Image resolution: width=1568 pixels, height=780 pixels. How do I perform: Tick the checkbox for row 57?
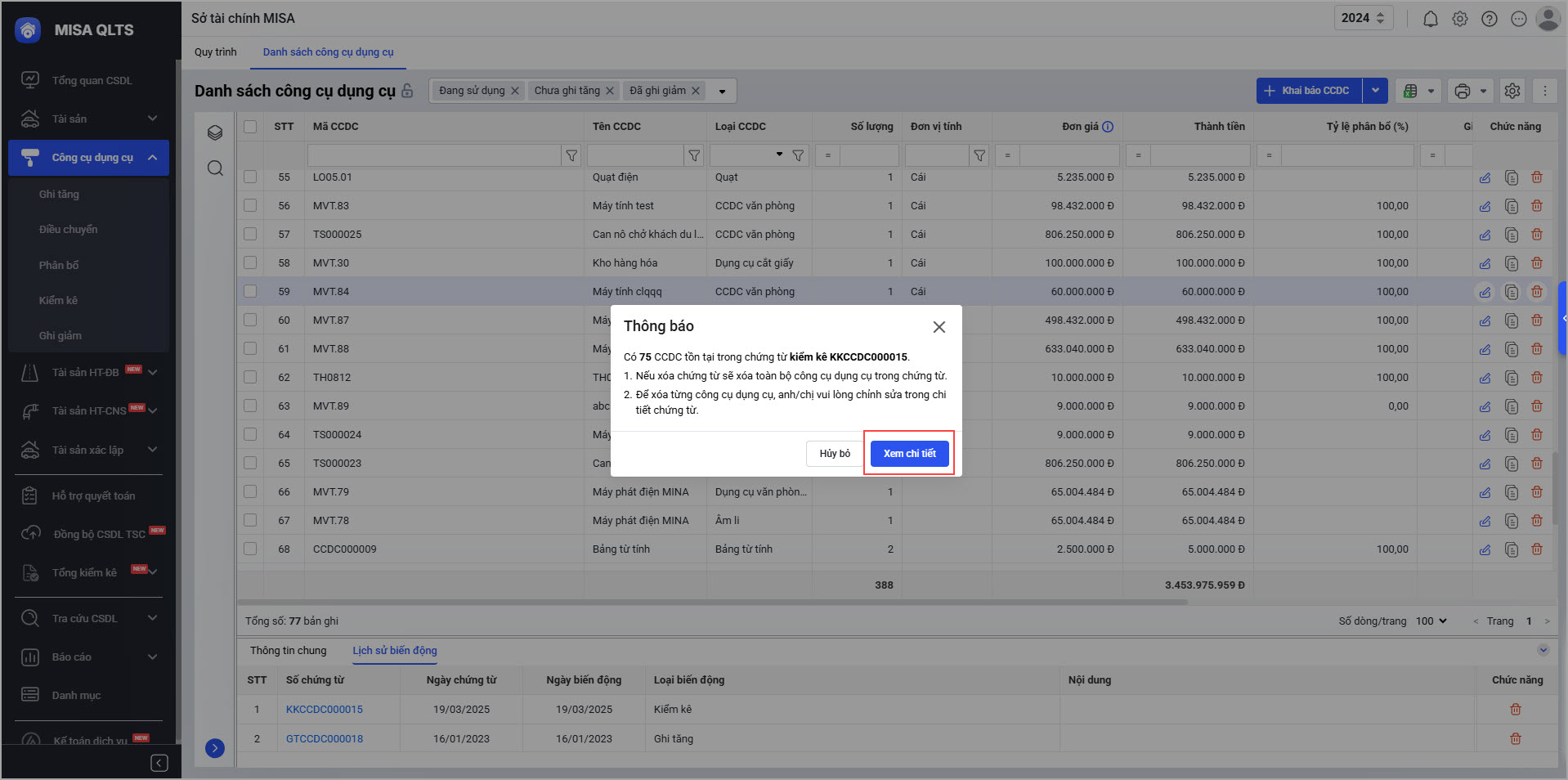[250, 235]
